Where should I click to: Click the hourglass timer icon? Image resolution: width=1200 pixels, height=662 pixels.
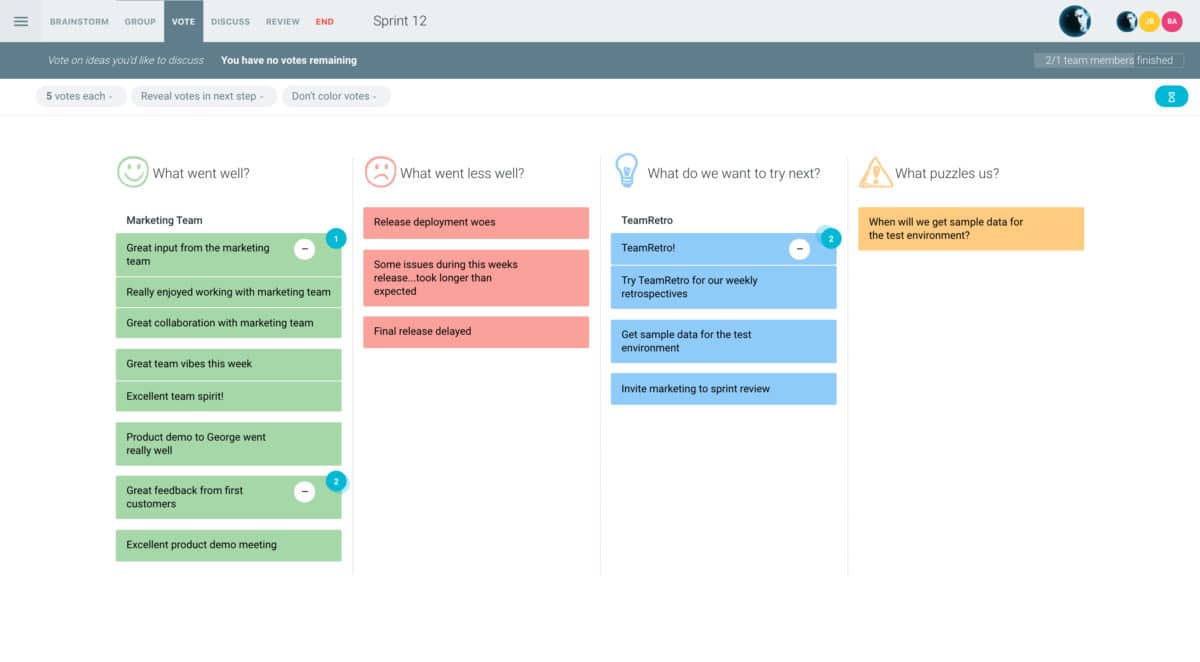click(1171, 96)
